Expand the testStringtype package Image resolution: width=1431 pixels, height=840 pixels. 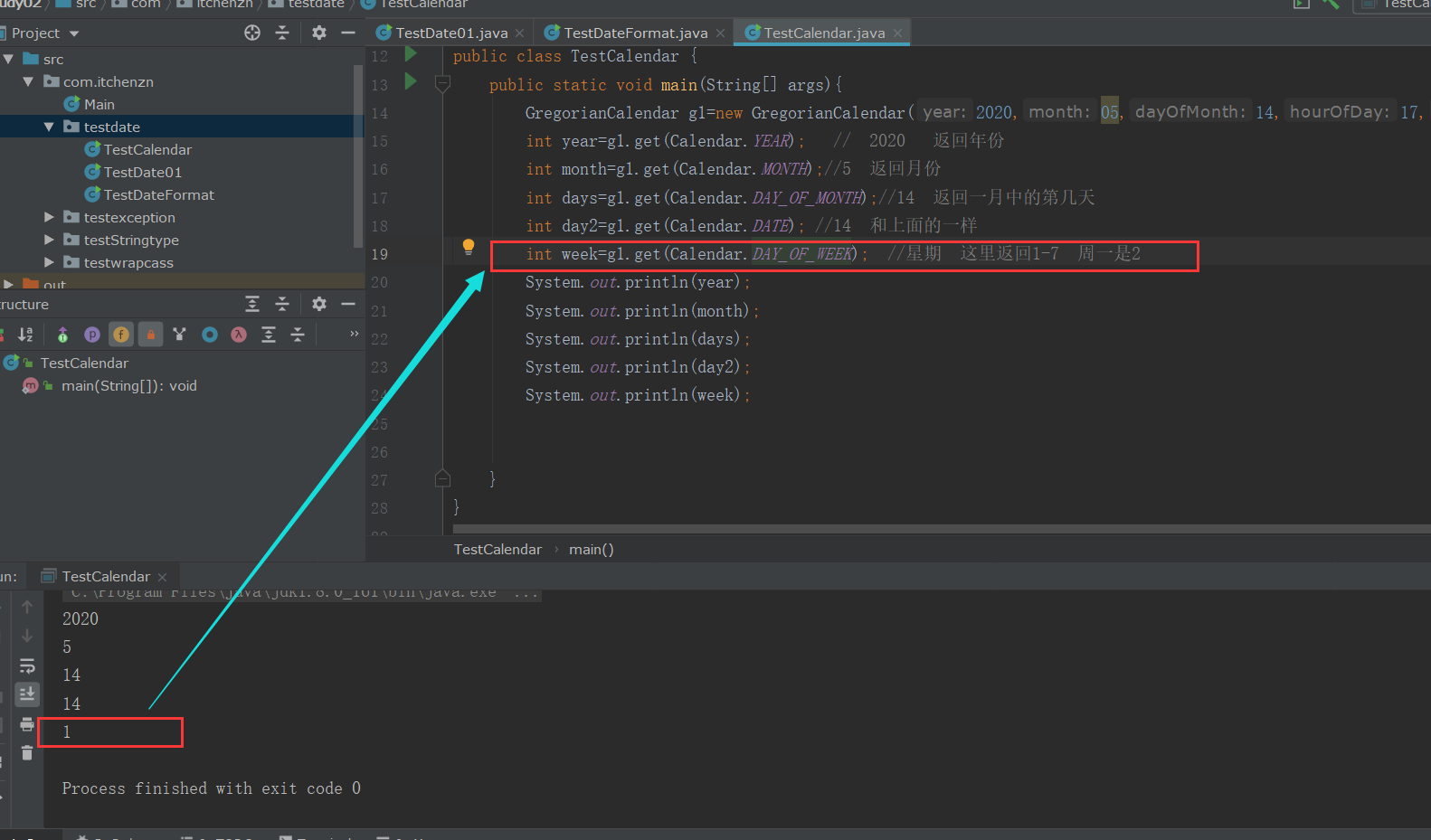click(49, 240)
